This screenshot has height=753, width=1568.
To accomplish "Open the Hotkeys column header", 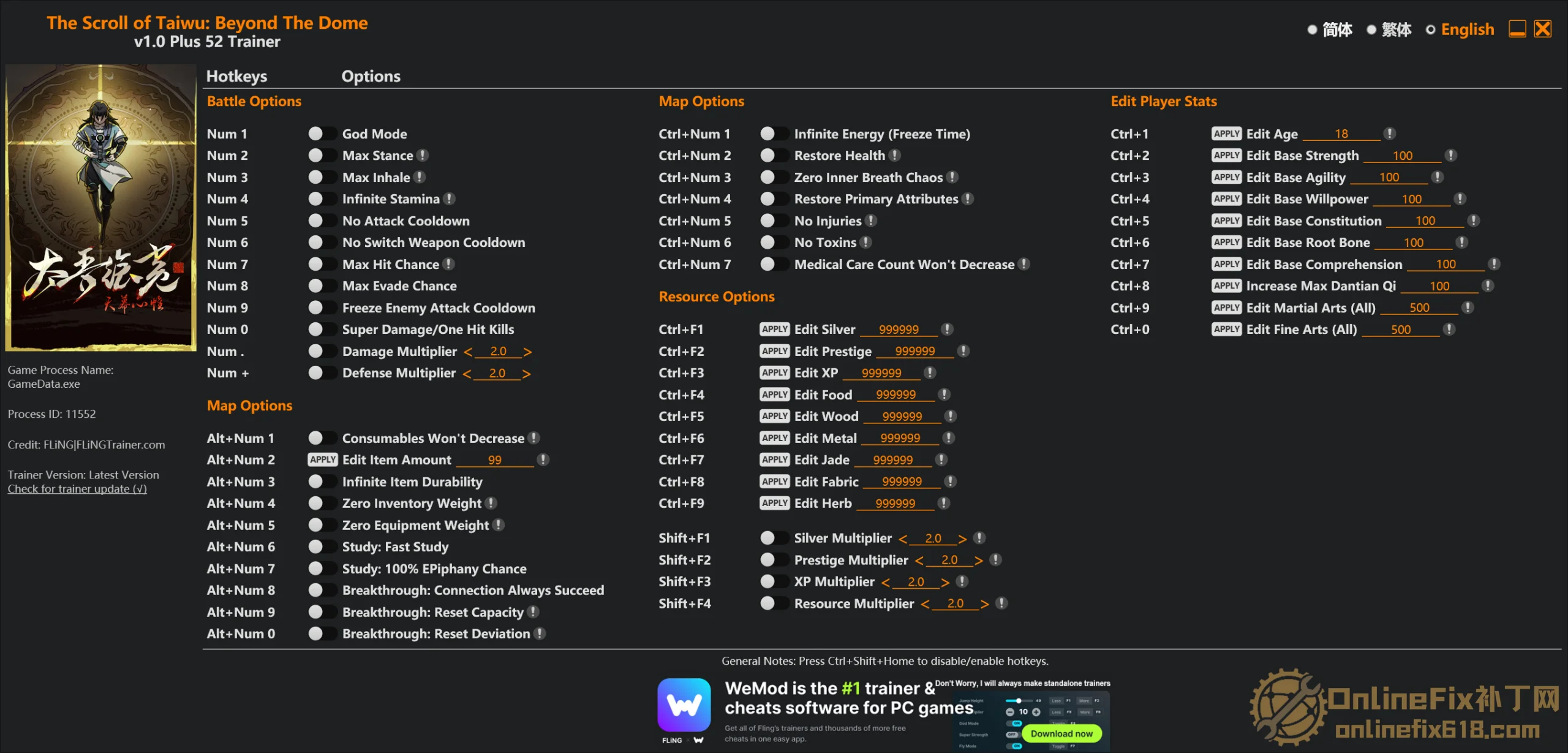I will (236, 76).
